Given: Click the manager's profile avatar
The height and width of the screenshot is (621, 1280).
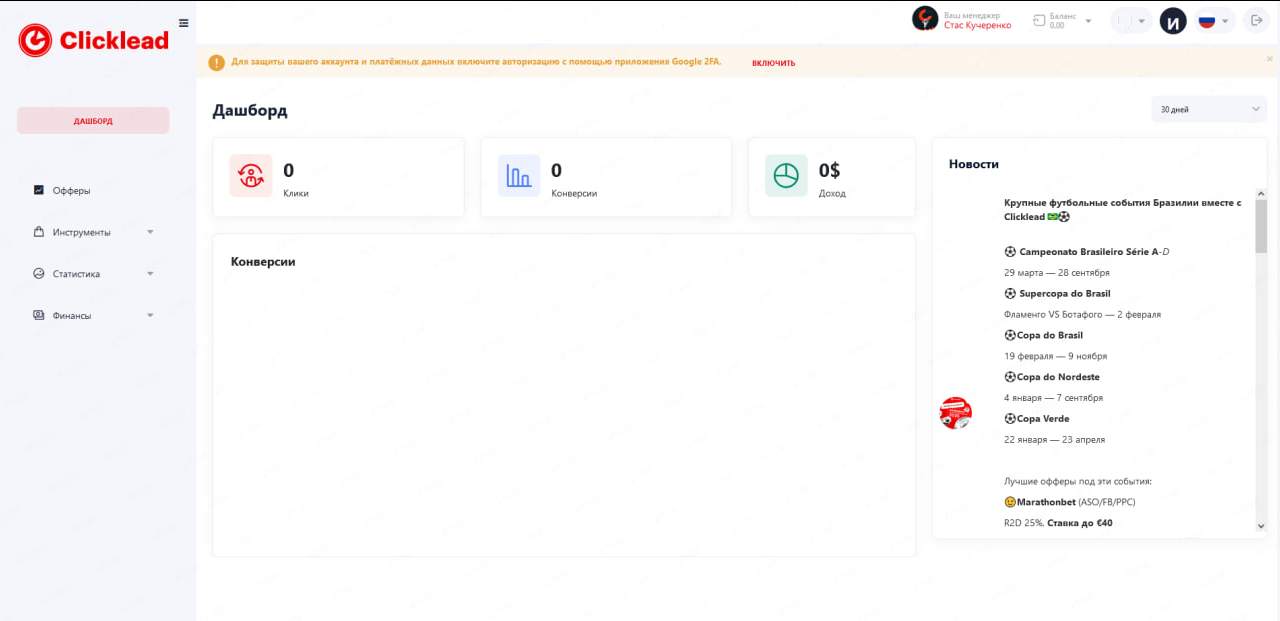Looking at the screenshot, I should (x=925, y=19).
